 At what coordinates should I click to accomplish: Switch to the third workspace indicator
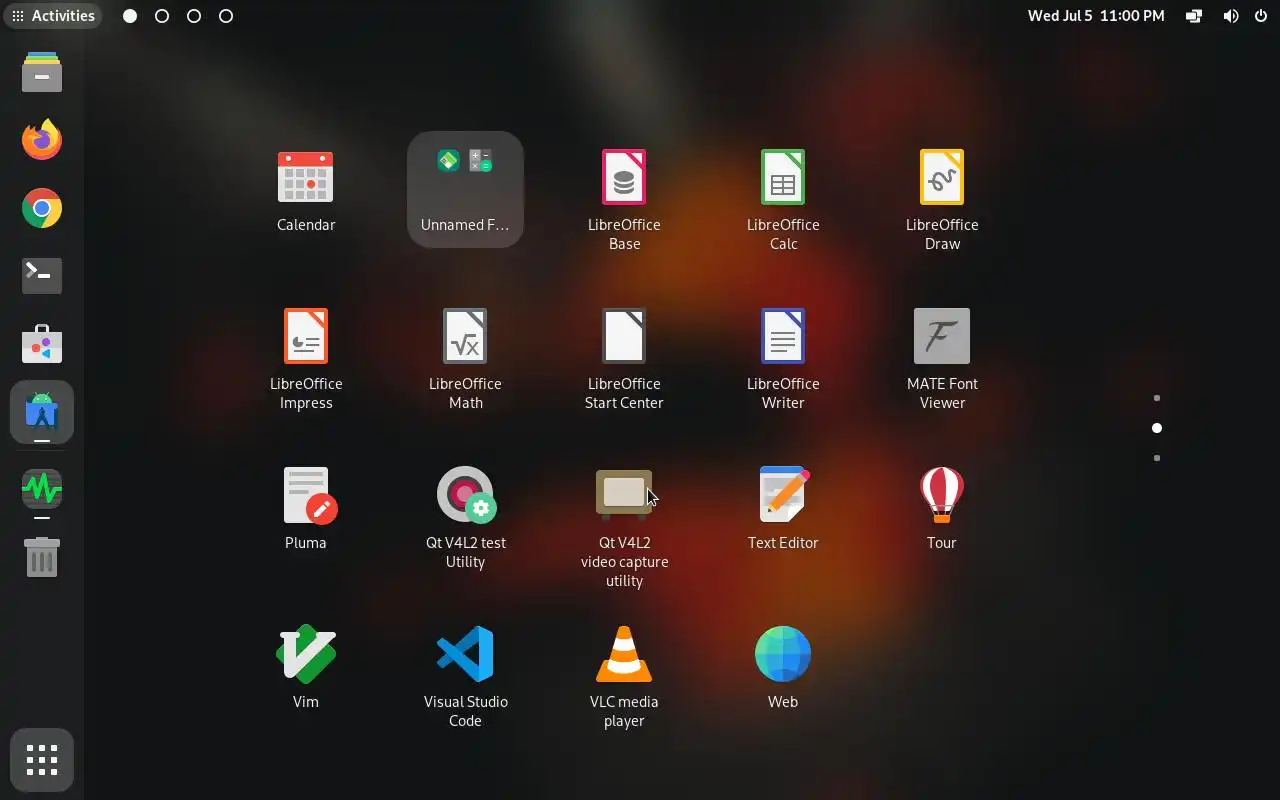click(x=194, y=16)
